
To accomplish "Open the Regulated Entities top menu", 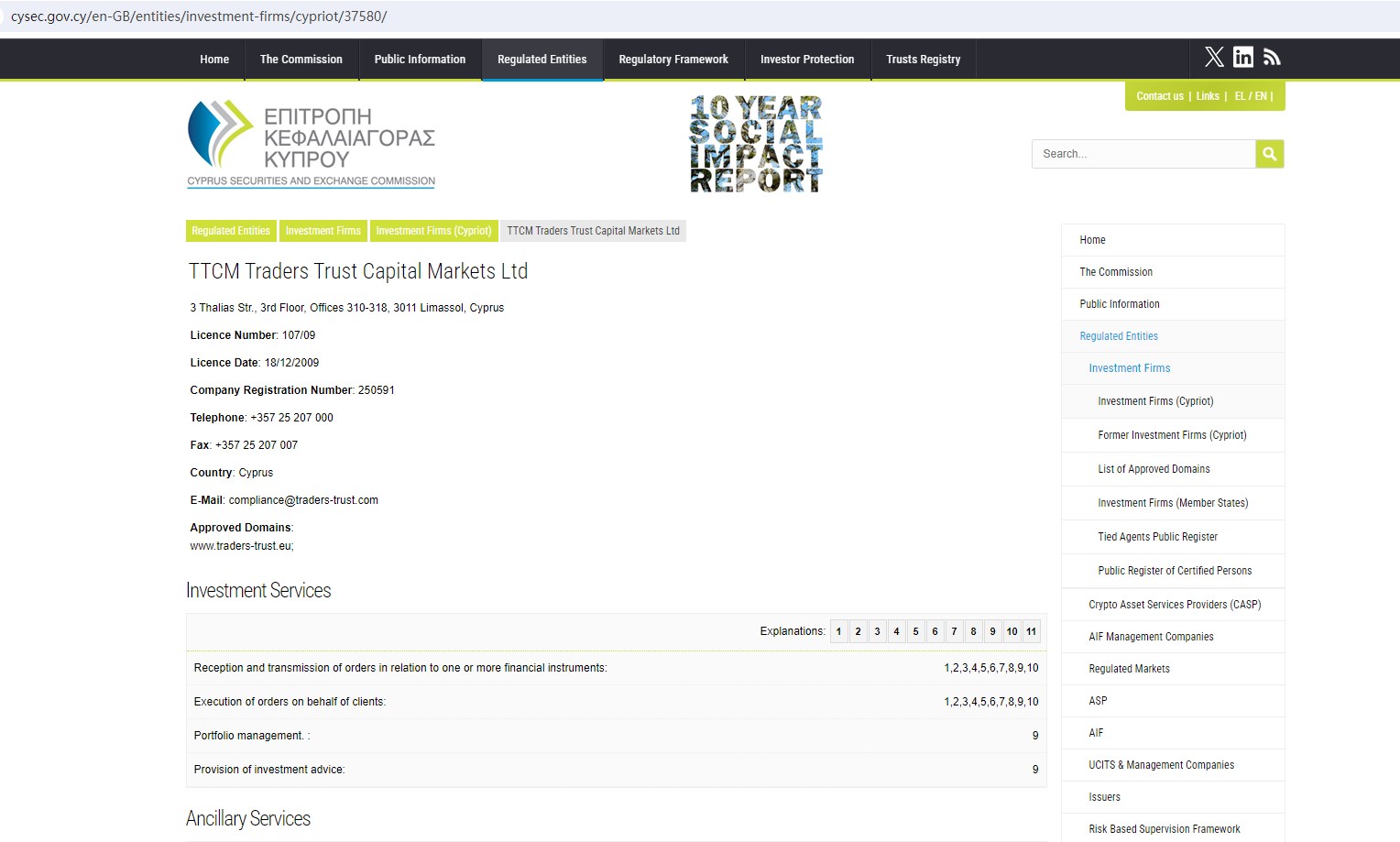I will [541, 60].
